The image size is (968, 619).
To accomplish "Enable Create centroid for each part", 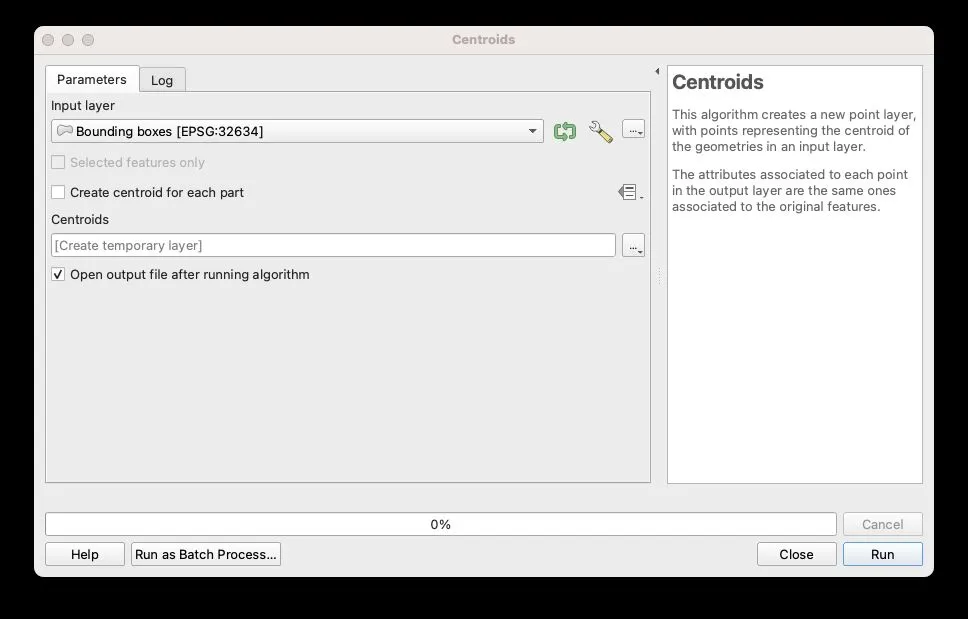I will (58, 192).
